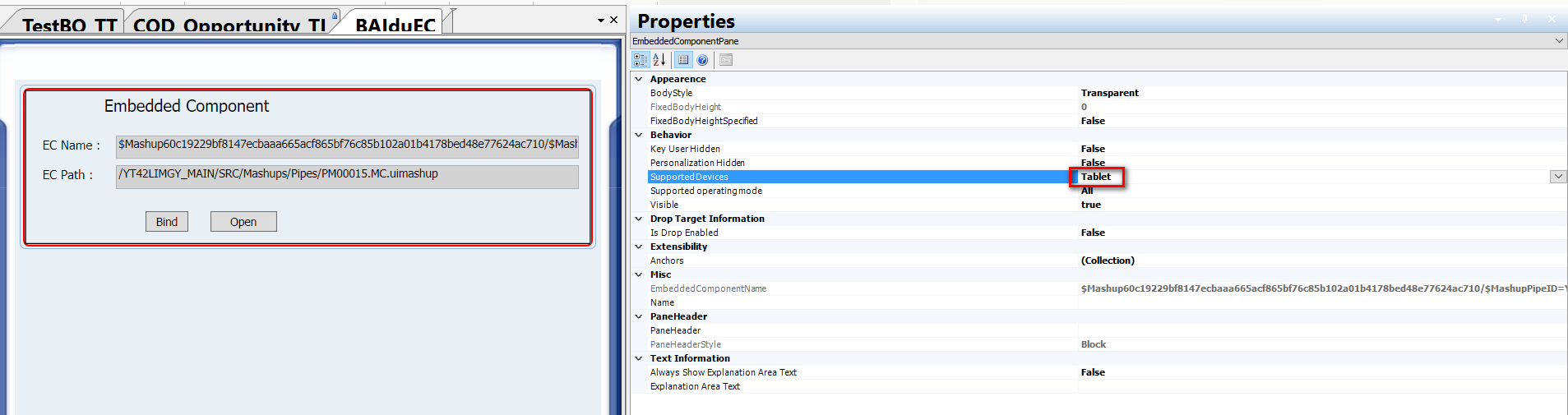1568x415 pixels.
Task: Collapse the Extensibility category
Action: coord(639,247)
